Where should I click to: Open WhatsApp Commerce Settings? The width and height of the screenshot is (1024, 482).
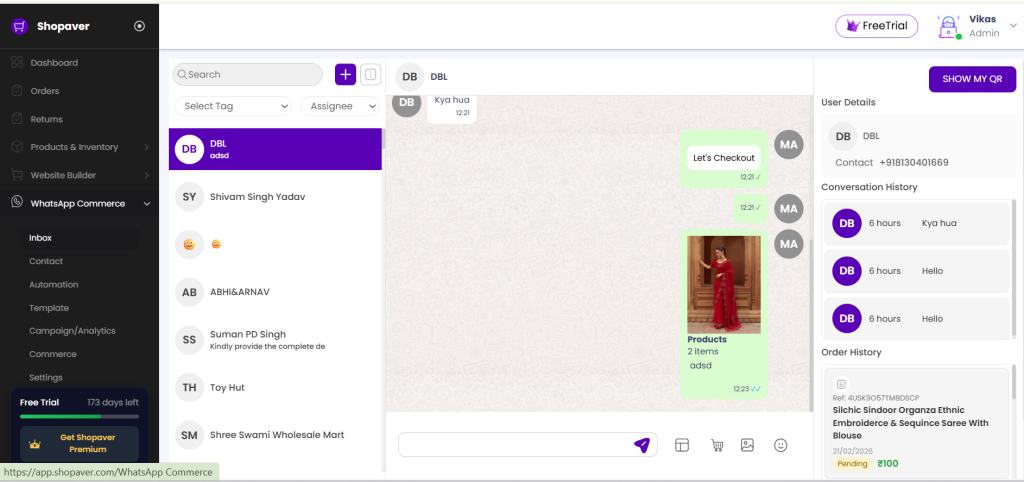(x=46, y=378)
